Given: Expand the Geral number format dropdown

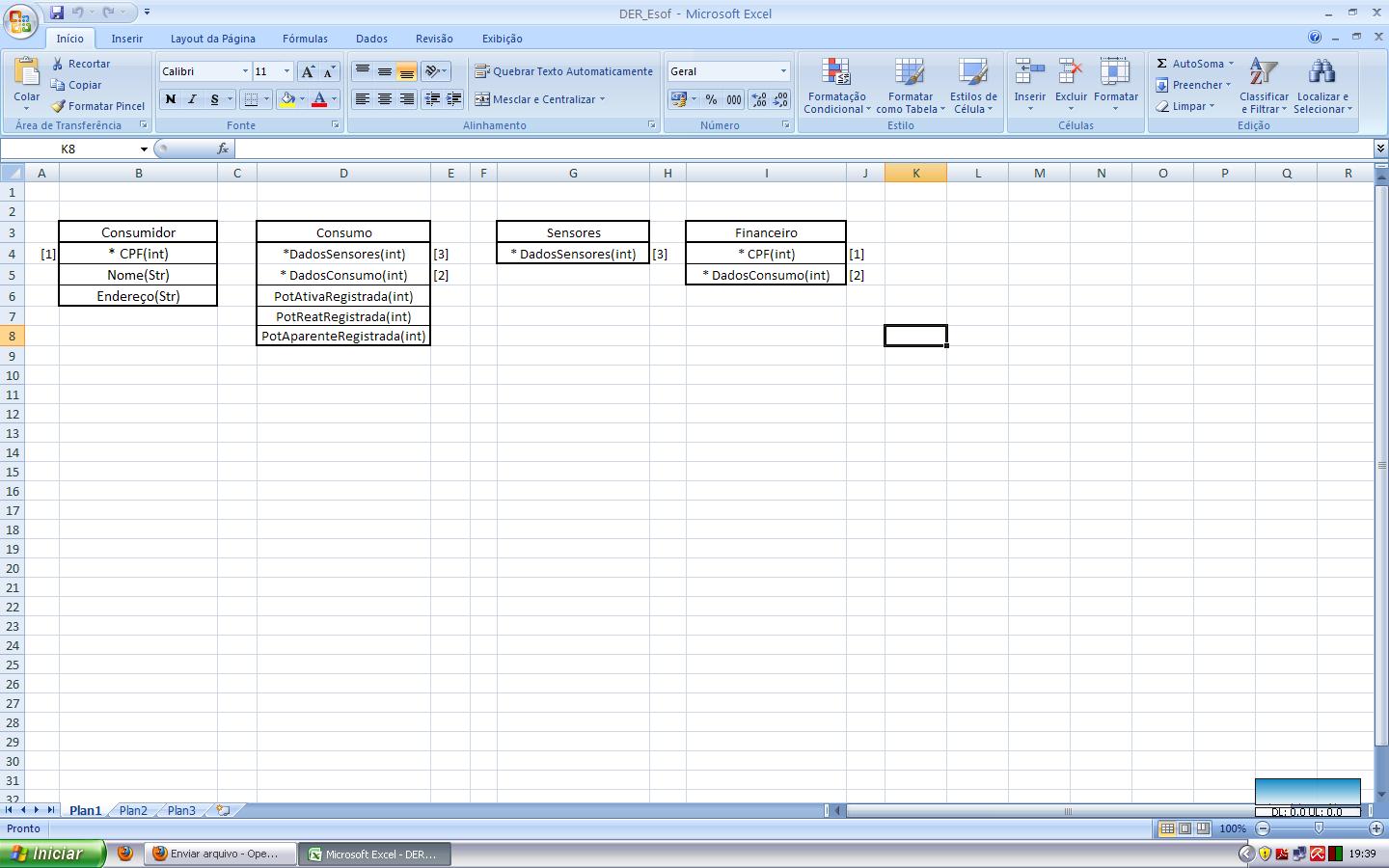Looking at the screenshot, I should click(783, 71).
